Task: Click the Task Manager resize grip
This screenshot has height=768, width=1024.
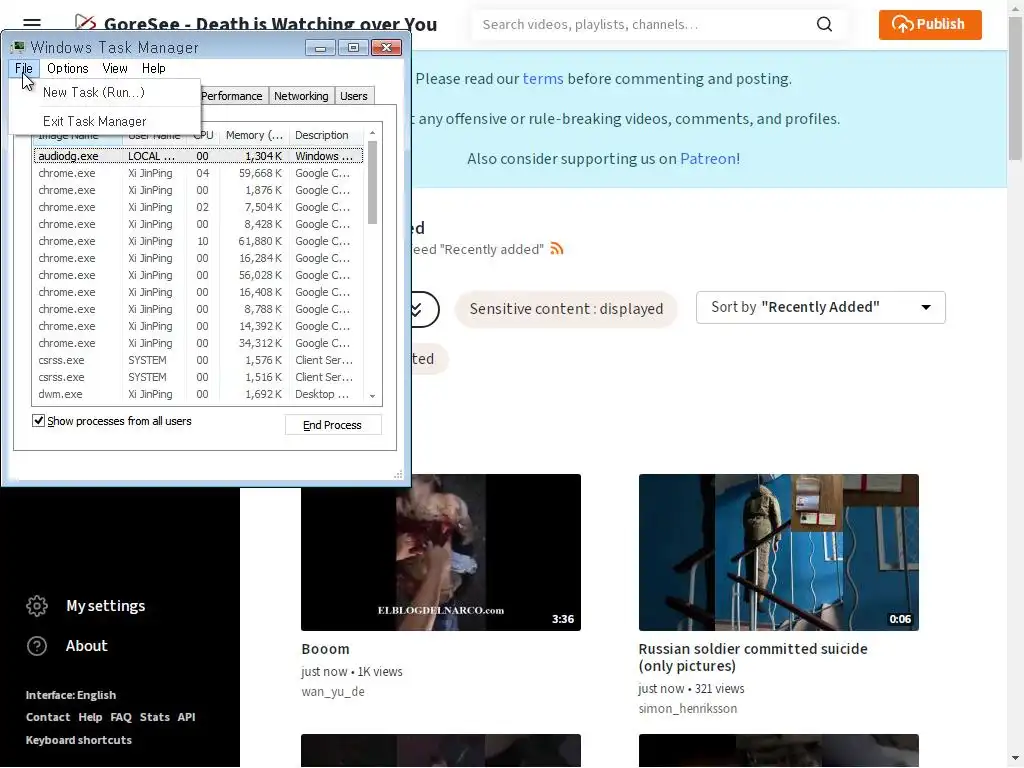Action: click(x=398, y=474)
